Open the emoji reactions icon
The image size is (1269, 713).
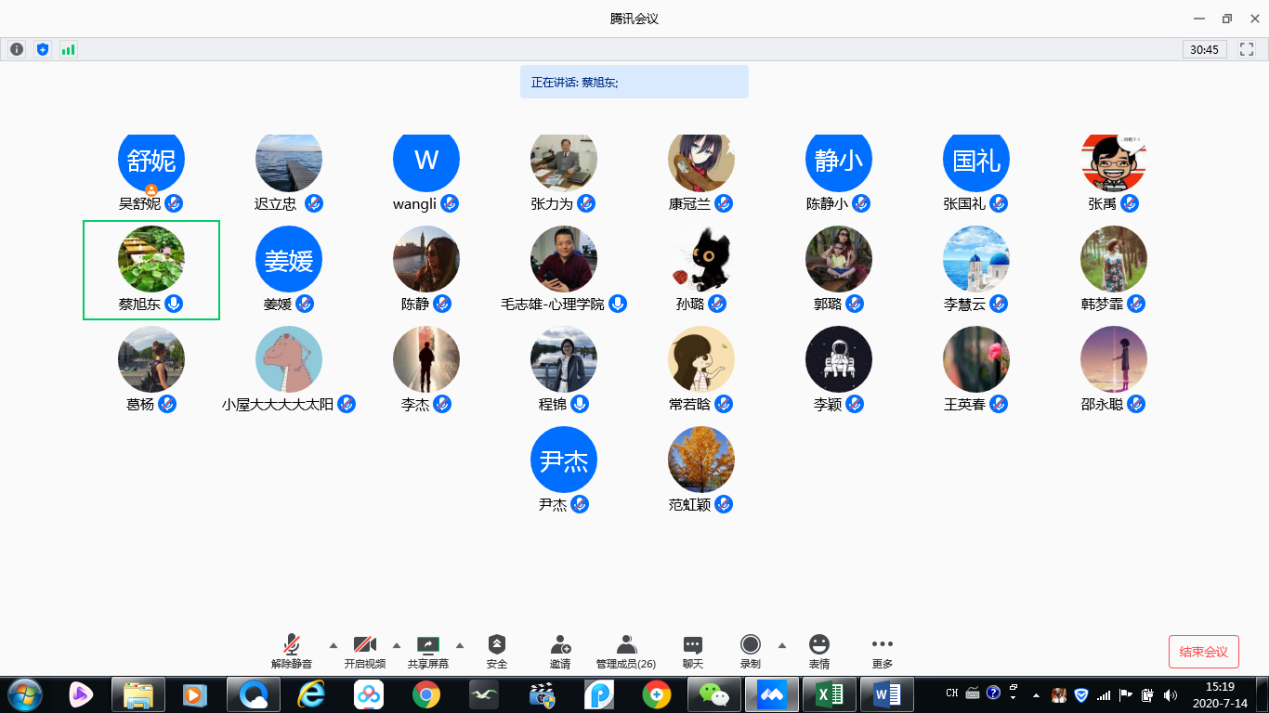819,644
